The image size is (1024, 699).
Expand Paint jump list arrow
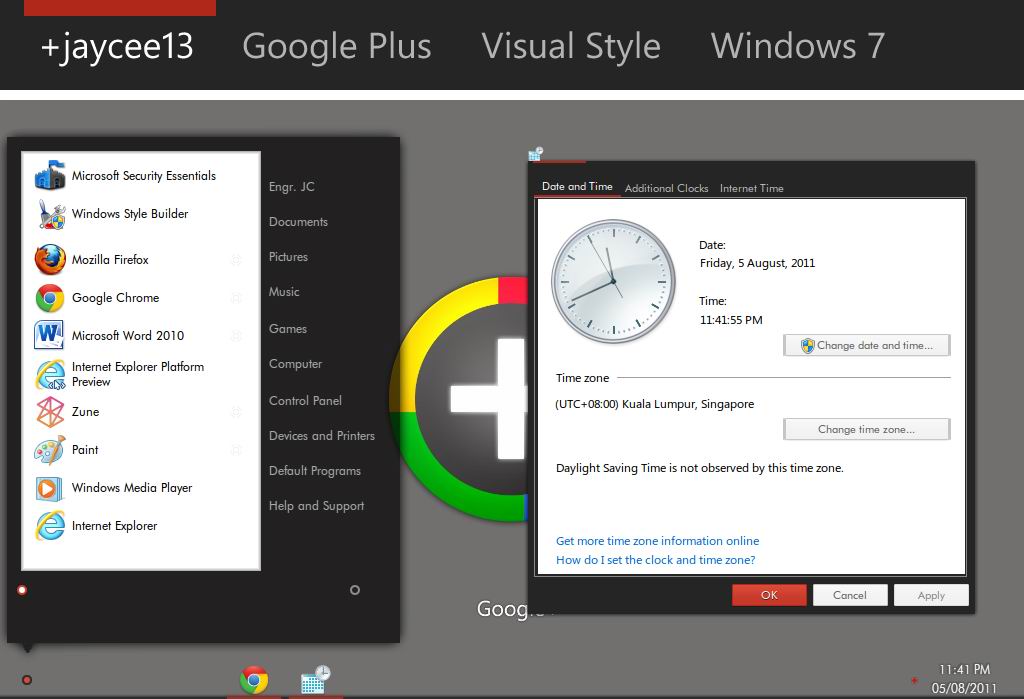(x=236, y=449)
